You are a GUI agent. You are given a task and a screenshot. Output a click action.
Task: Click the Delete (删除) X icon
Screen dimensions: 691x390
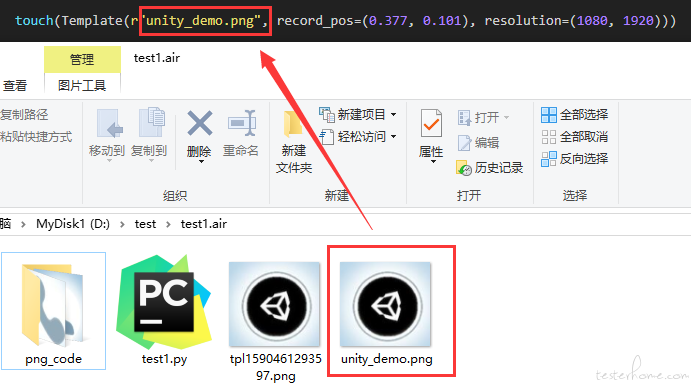click(200, 123)
